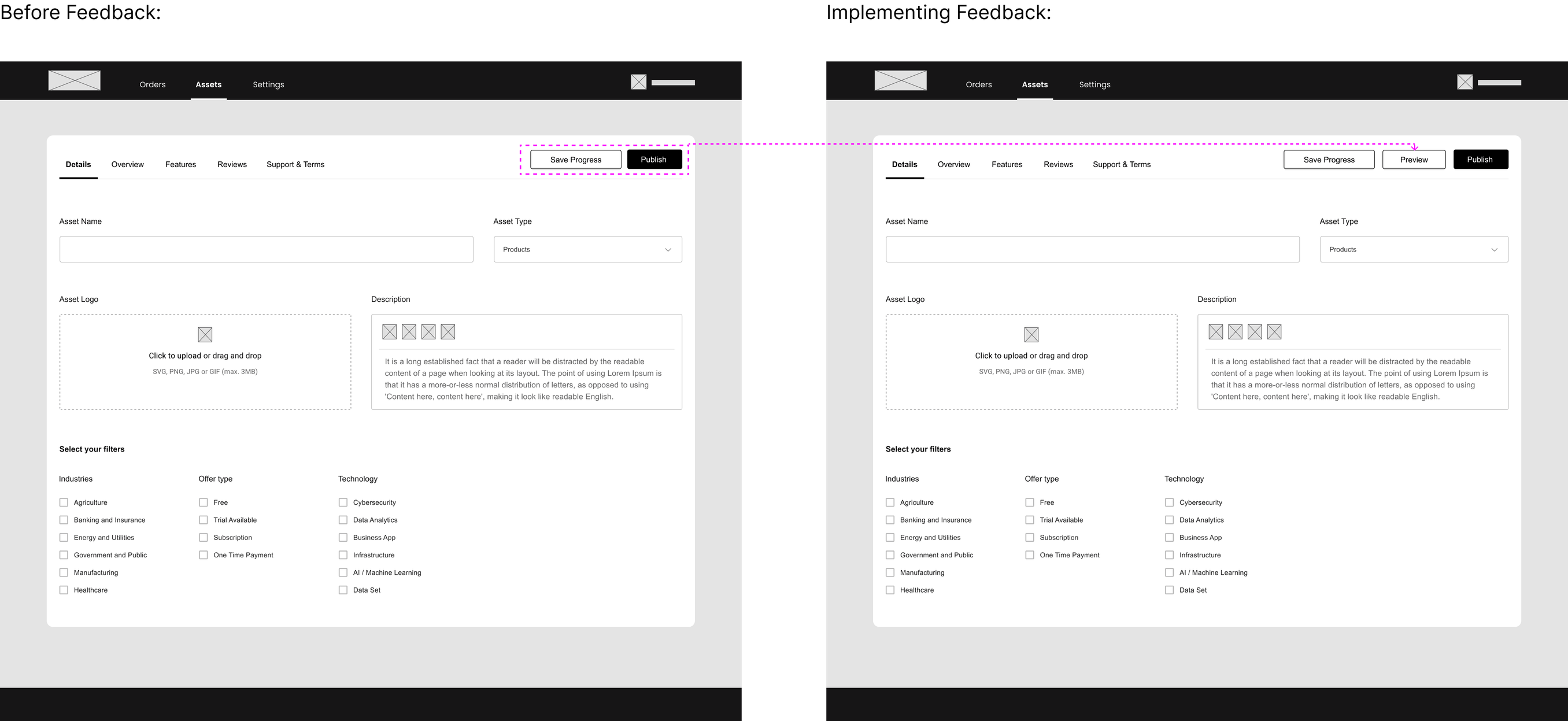
Task: Focus the Asset Name field in Before Feedback
Action: tap(266, 250)
